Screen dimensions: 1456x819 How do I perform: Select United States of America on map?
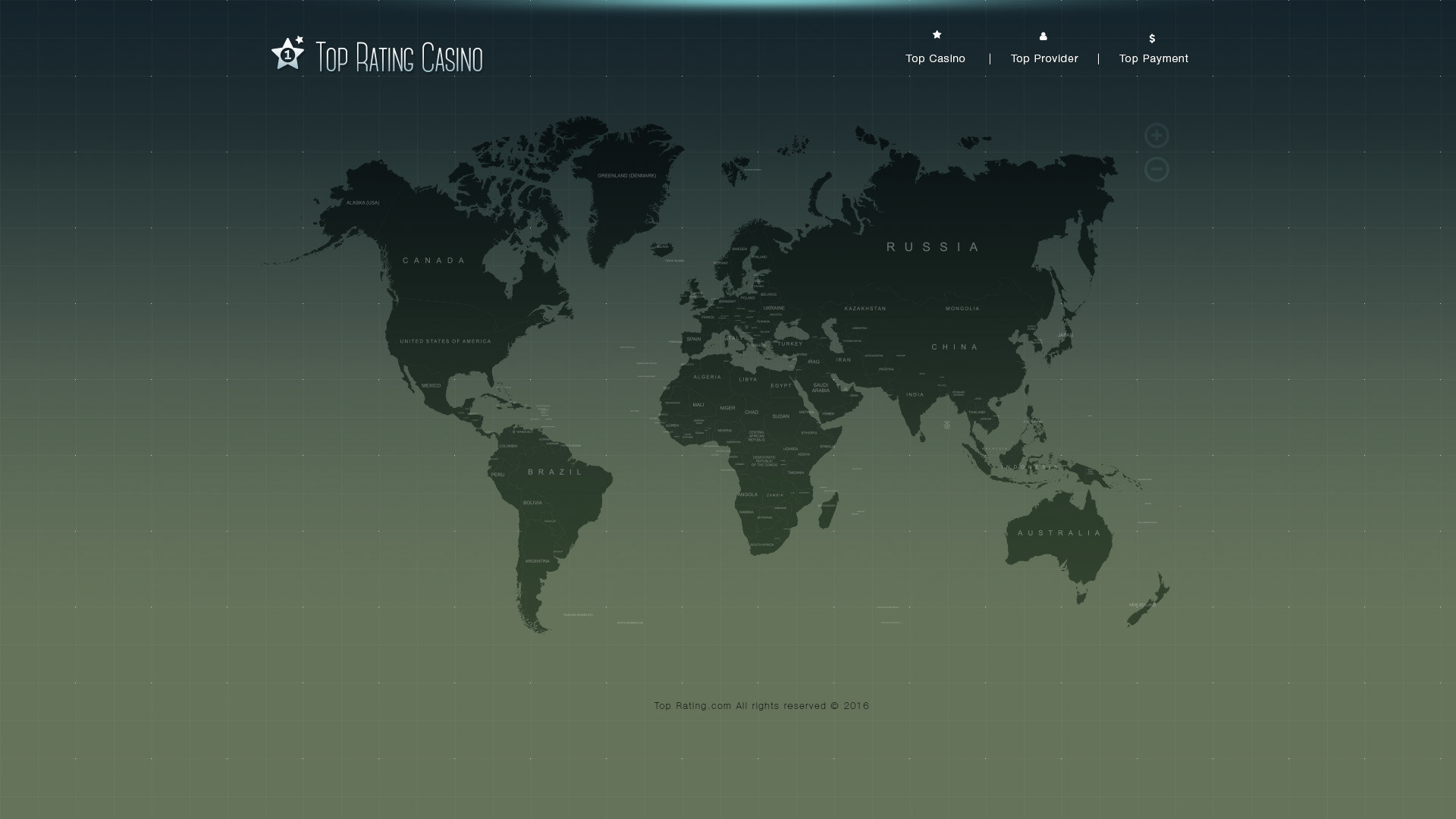[x=445, y=341]
